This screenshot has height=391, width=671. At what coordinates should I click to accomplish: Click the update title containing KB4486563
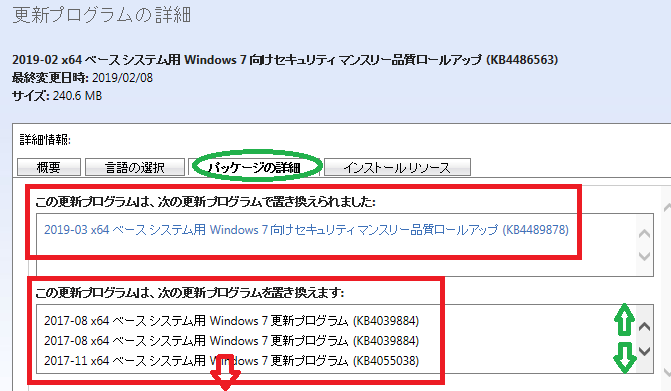(285, 59)
